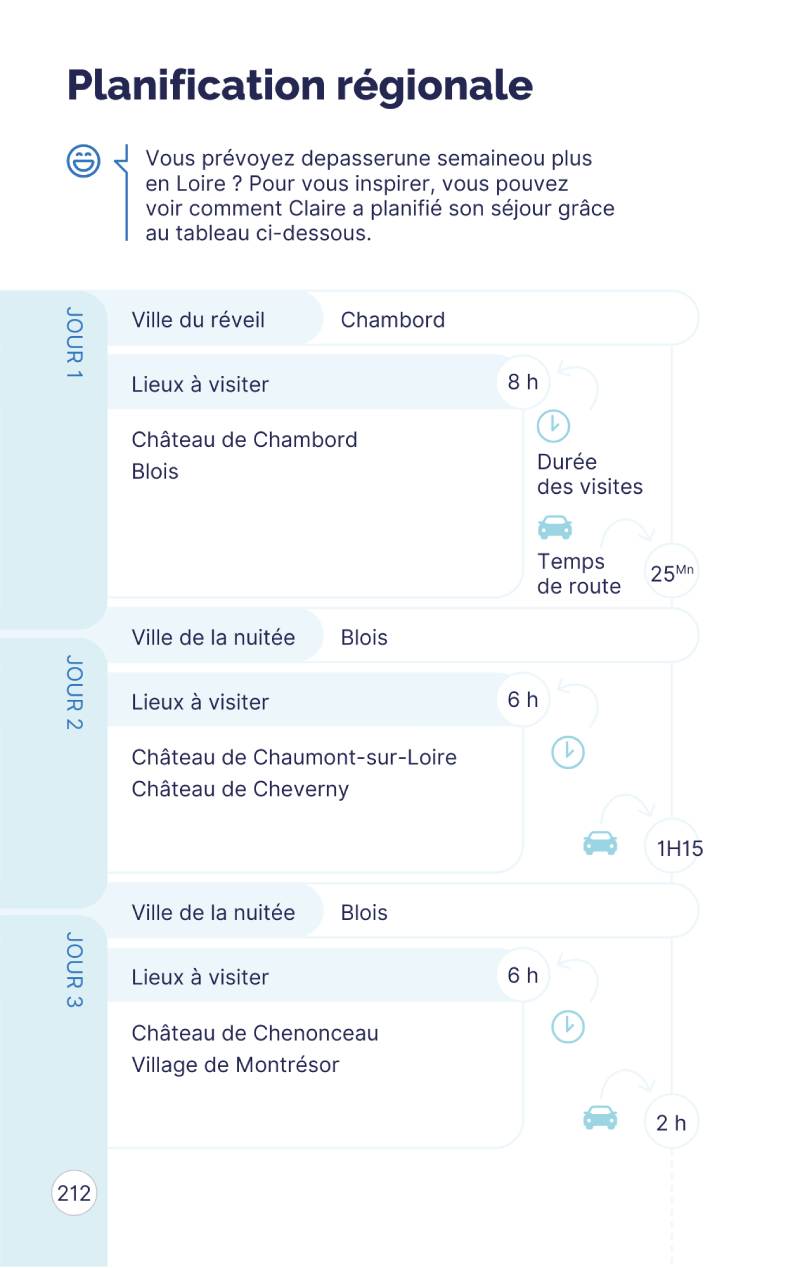Screen dimensions: 800x1268
Task: Select the JOUR 2 side tab
Action: click(74, 692)
